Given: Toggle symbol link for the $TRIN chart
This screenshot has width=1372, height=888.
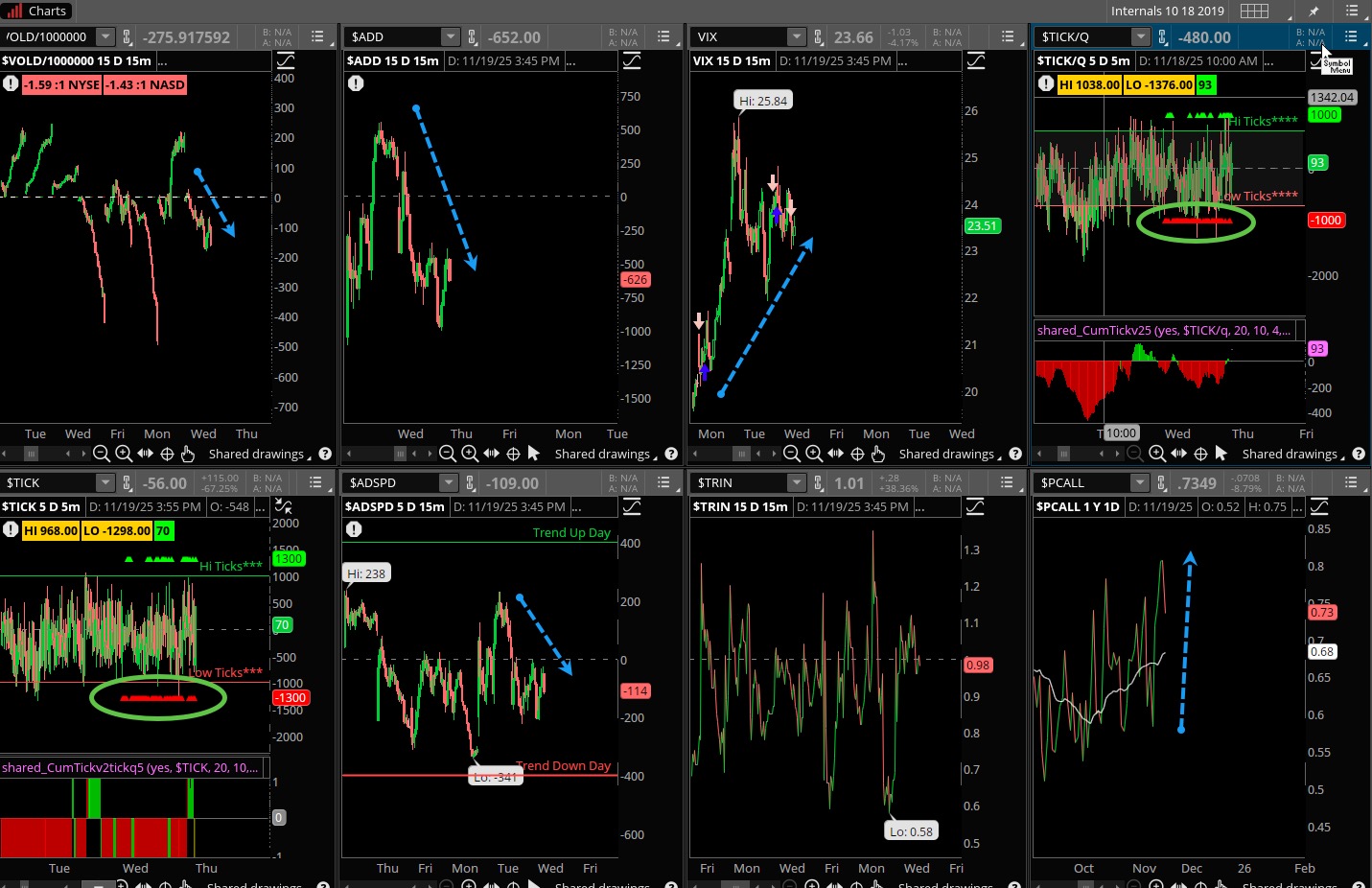Looking at the screenshot, I should click(818, 482).
